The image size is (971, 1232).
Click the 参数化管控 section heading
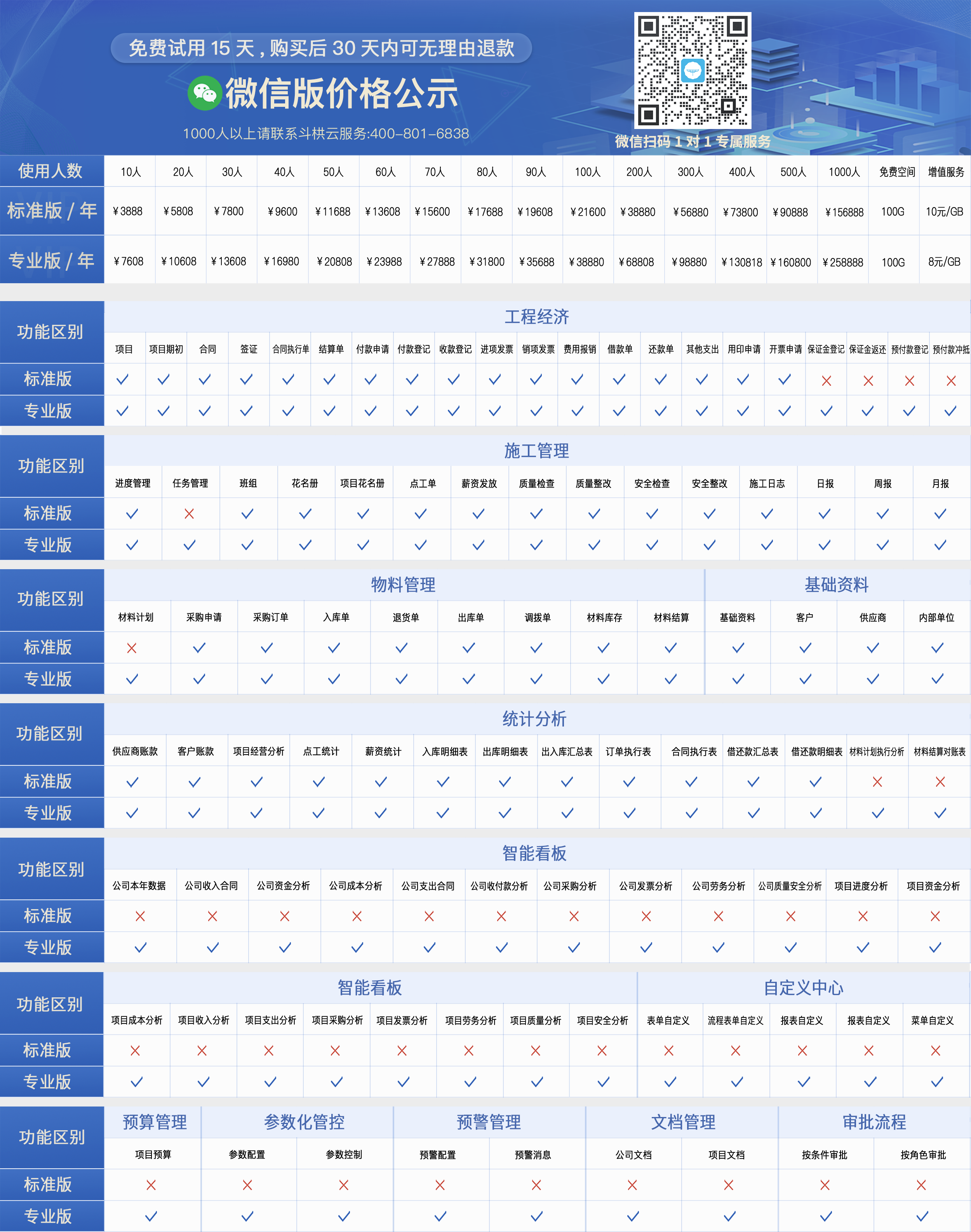pos(304,1122)
